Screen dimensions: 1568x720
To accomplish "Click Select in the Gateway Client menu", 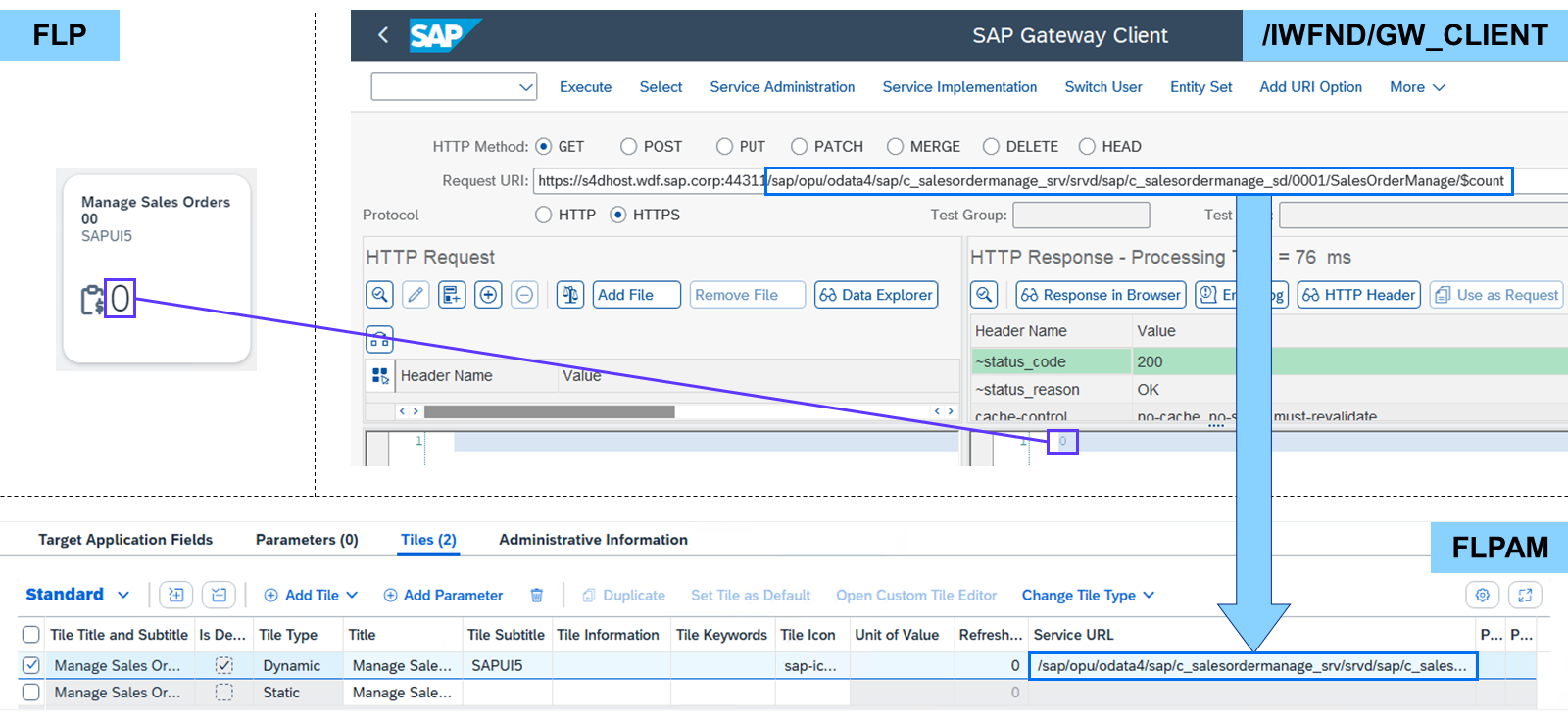I will click(661, 87).
